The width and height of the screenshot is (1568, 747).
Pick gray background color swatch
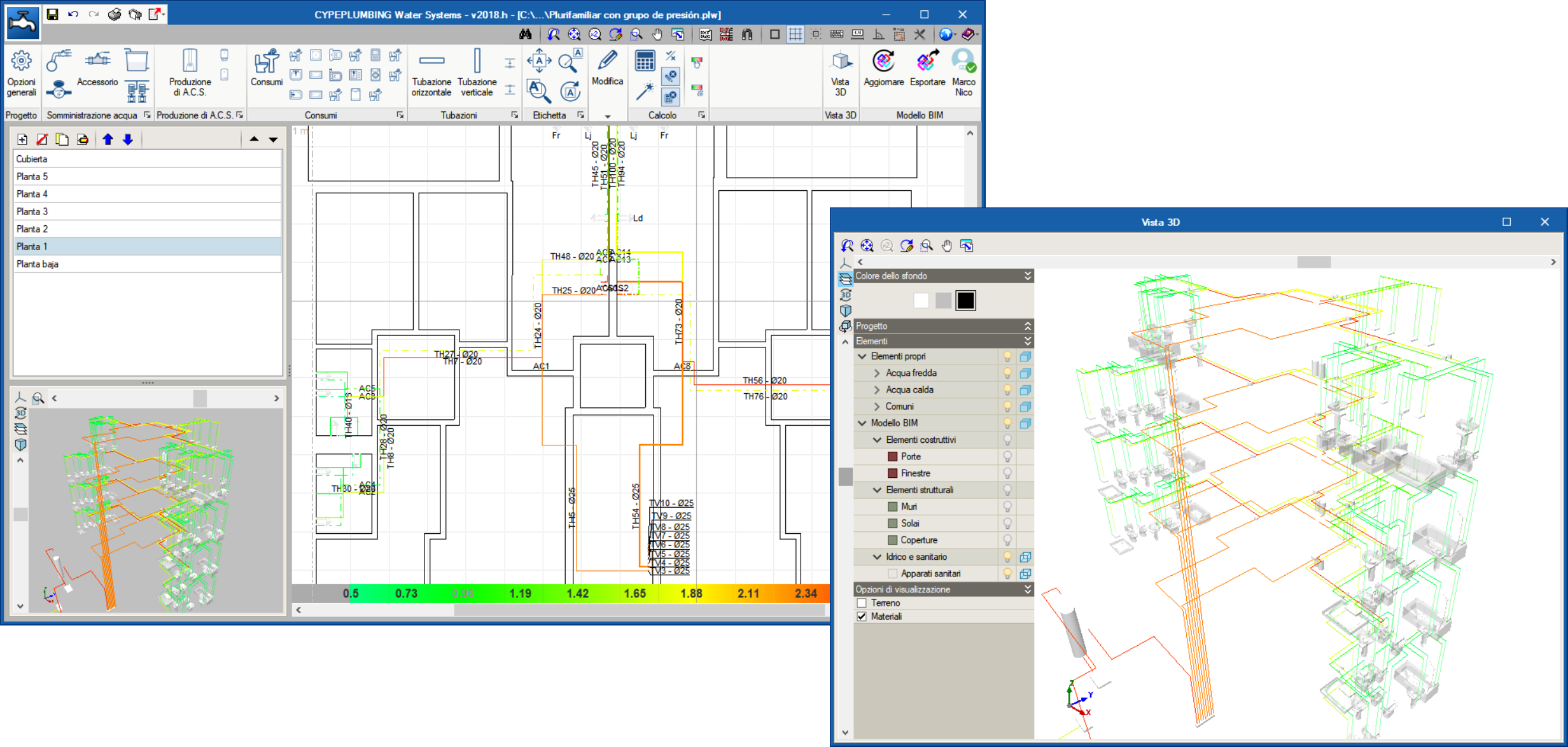pos(943,300)
